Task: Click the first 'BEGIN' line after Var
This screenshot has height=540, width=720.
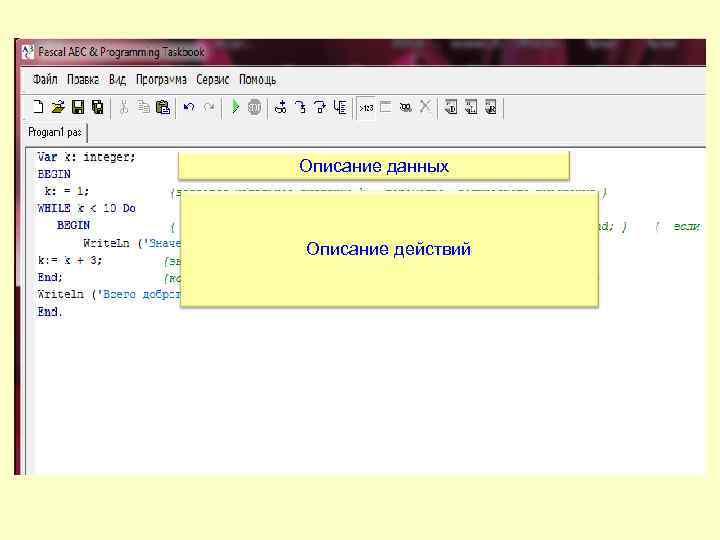Action: click(x=54, y=174)
